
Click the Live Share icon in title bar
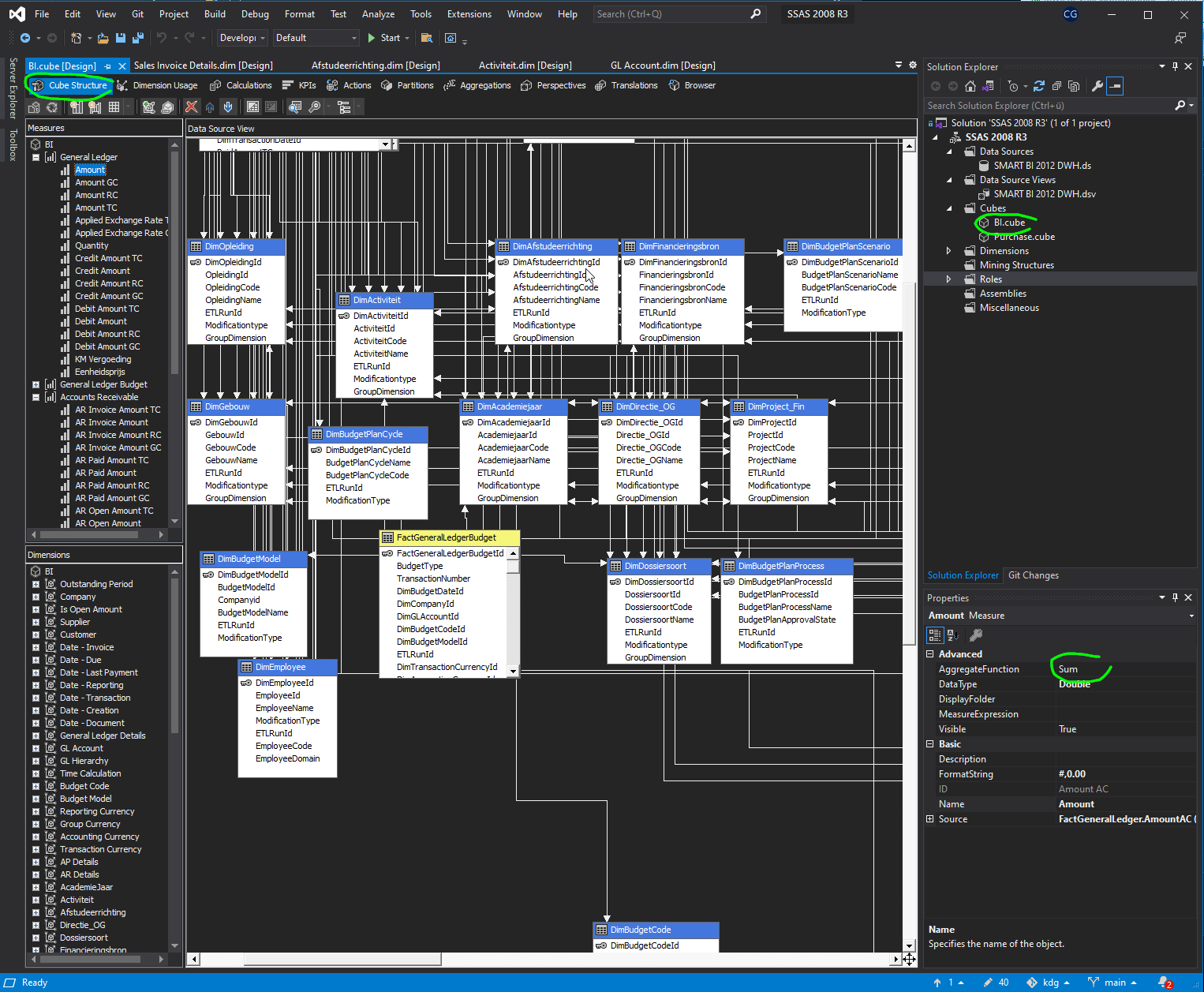click(1180, 38)
